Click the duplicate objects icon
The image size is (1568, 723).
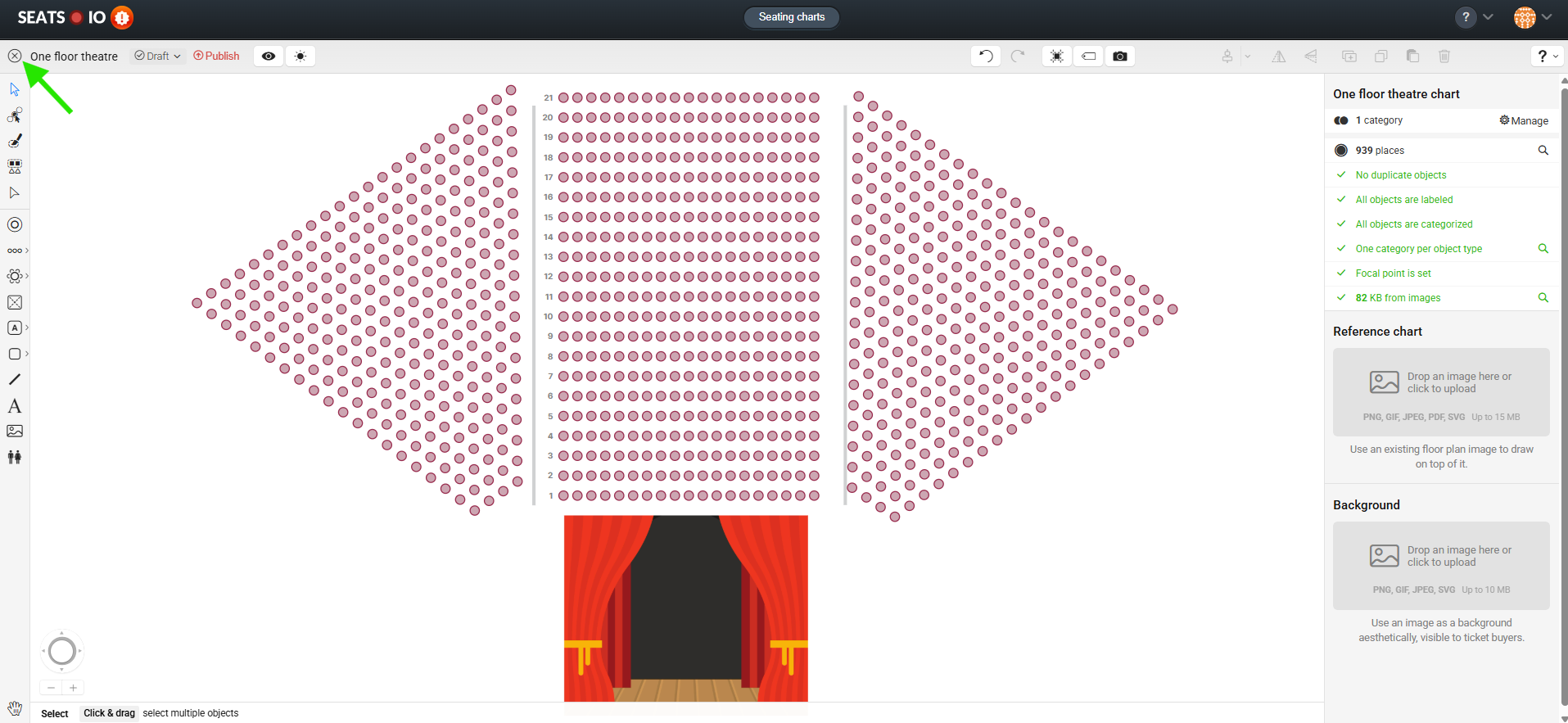(1349, 56)
